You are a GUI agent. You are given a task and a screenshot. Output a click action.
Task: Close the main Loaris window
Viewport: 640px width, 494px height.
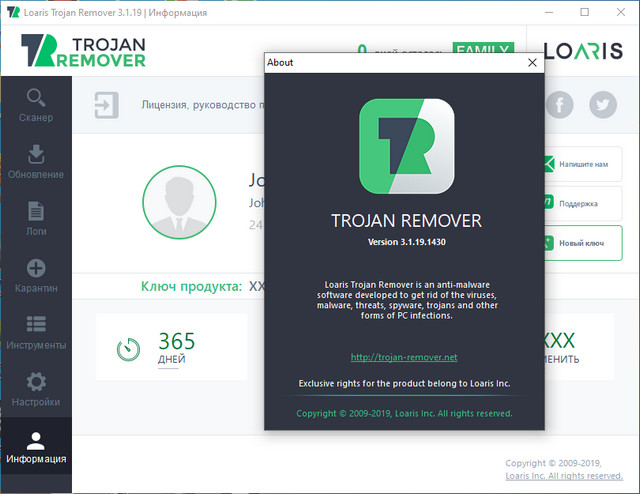(621, 12)
